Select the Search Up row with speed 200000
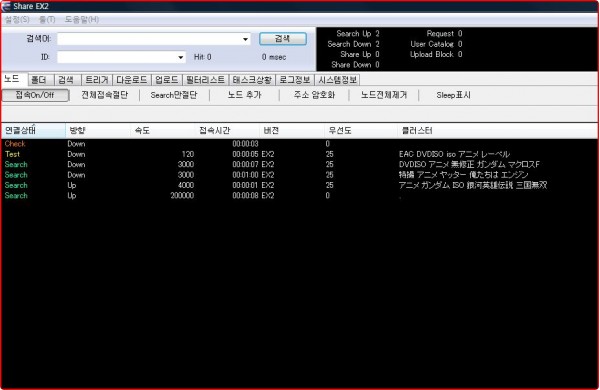 pyautogui.click(x=300, y=196)
